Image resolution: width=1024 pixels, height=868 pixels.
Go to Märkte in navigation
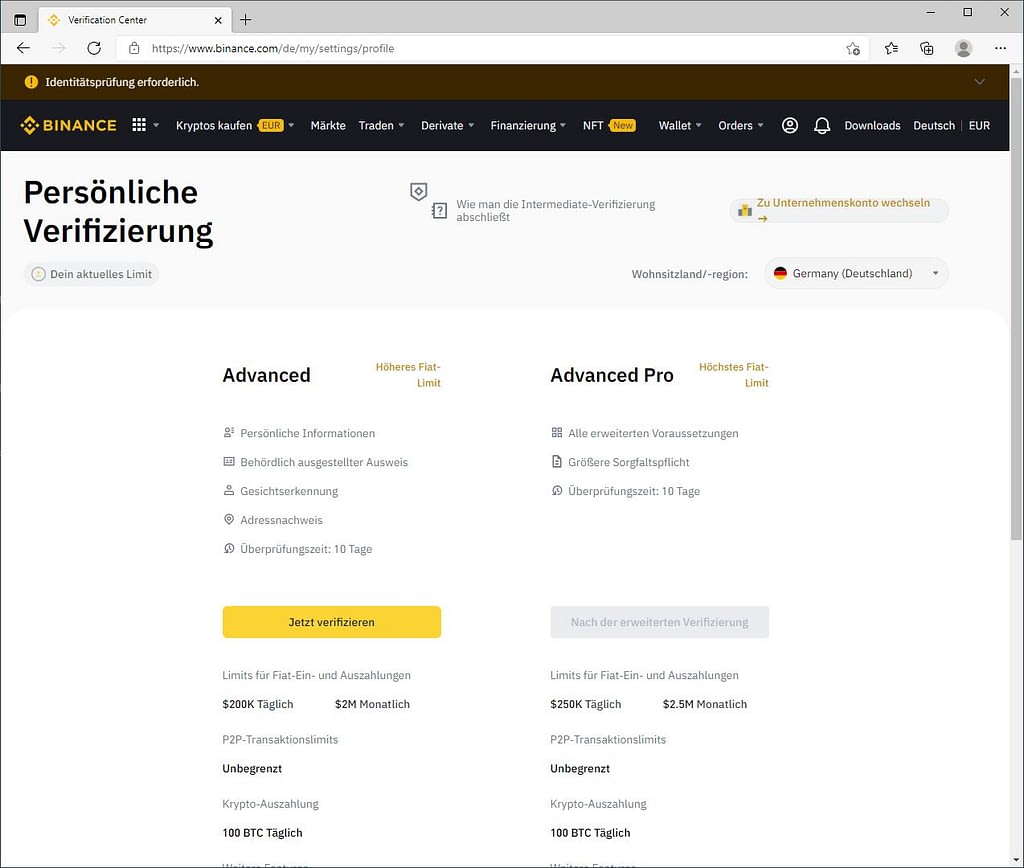point(328,125)
